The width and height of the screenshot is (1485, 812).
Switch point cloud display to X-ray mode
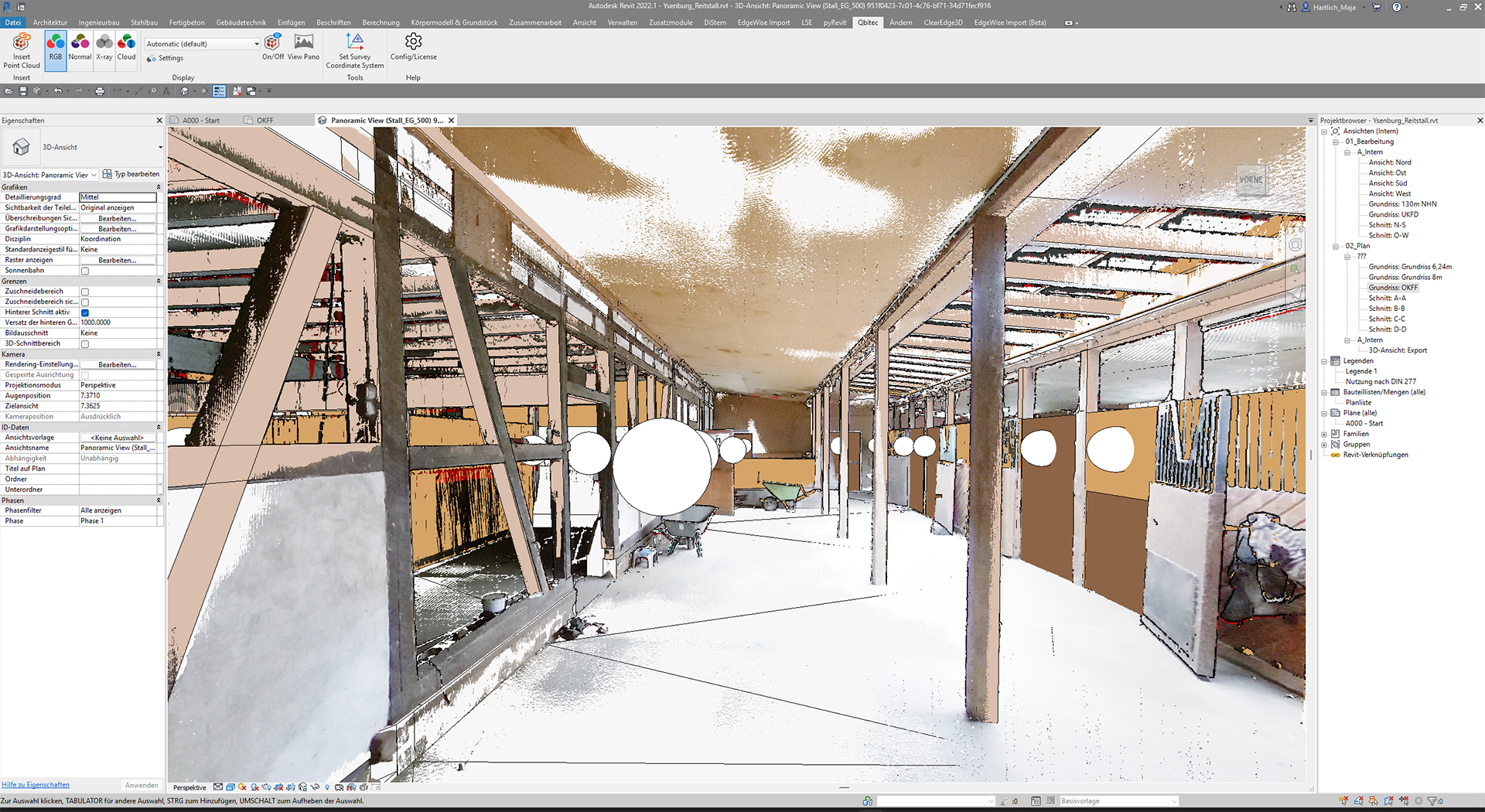click(x=103, y=49)
